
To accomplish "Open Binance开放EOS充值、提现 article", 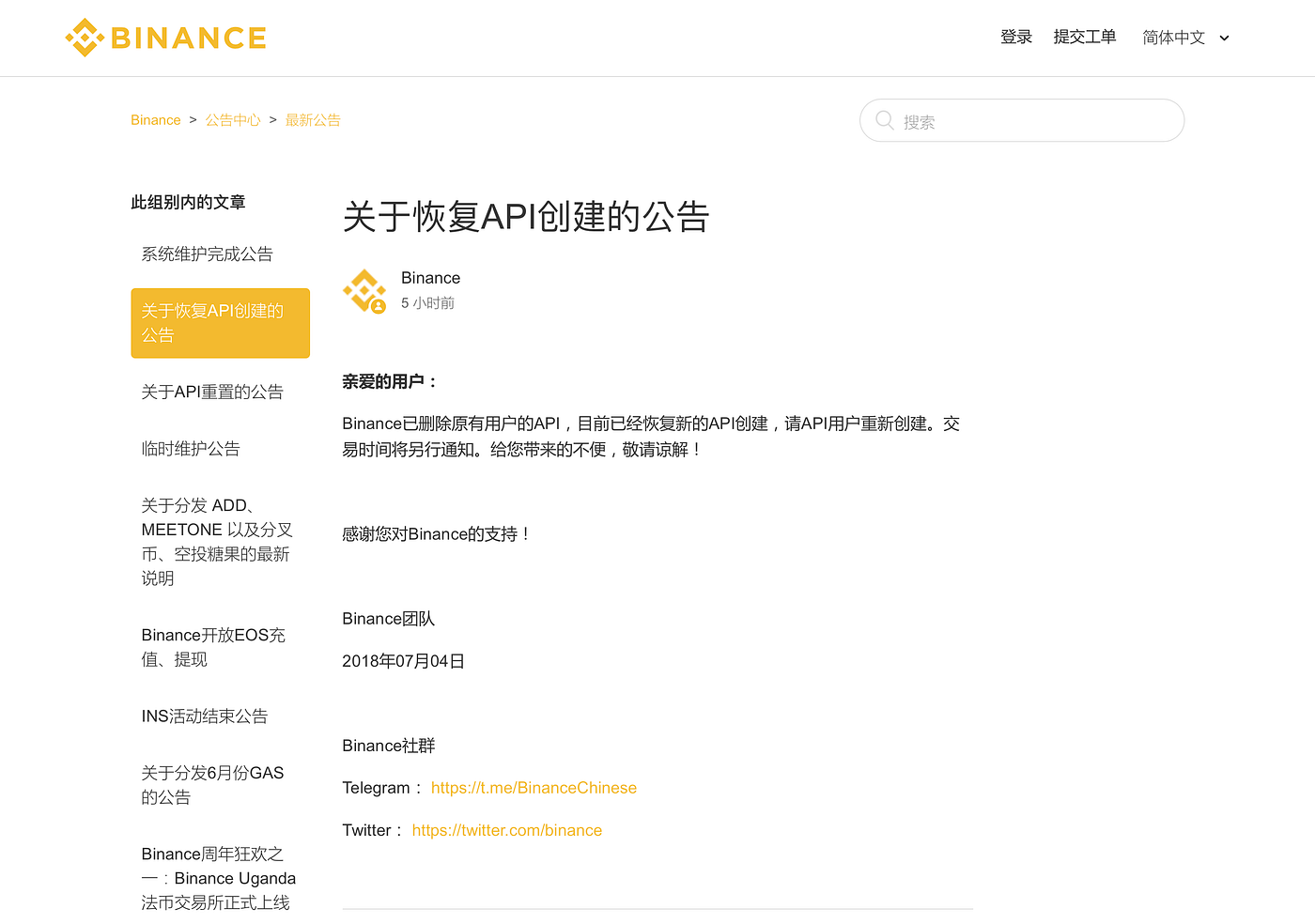I will (213, 647).
